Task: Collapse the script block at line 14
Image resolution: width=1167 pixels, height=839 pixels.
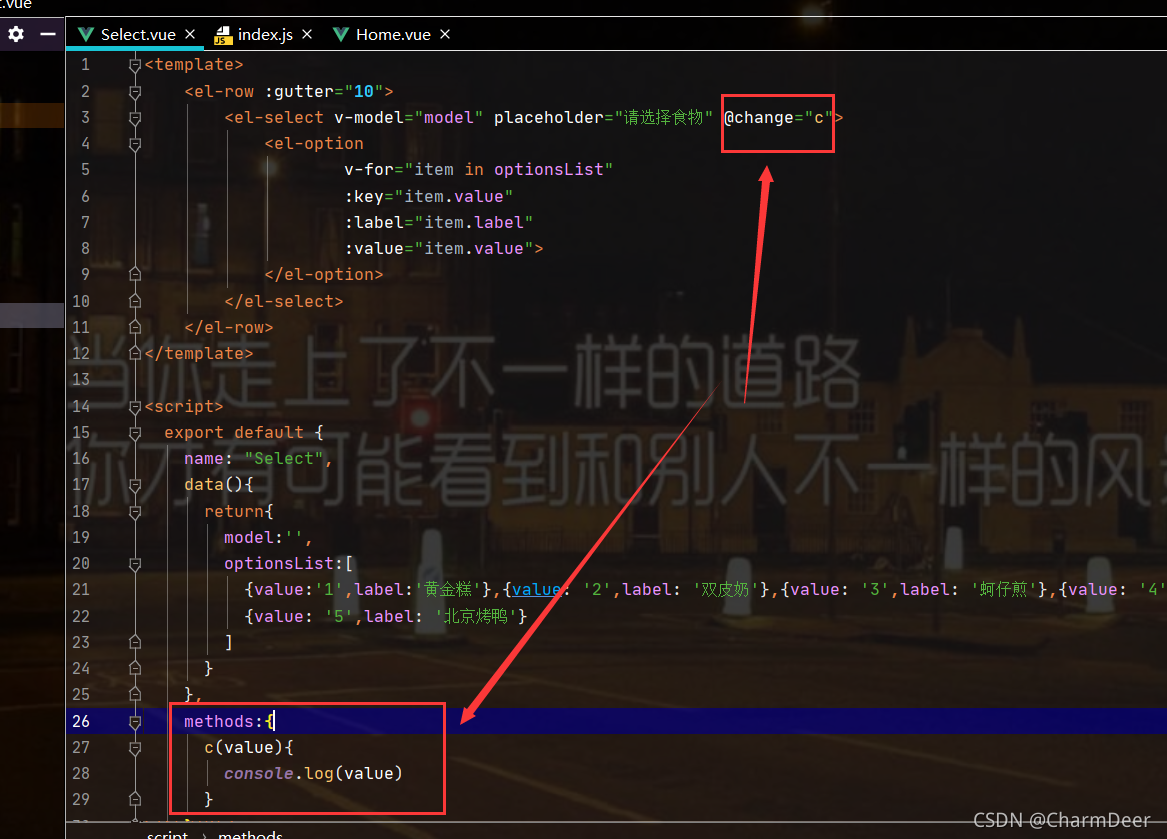Action: click(x=135, y=407)
